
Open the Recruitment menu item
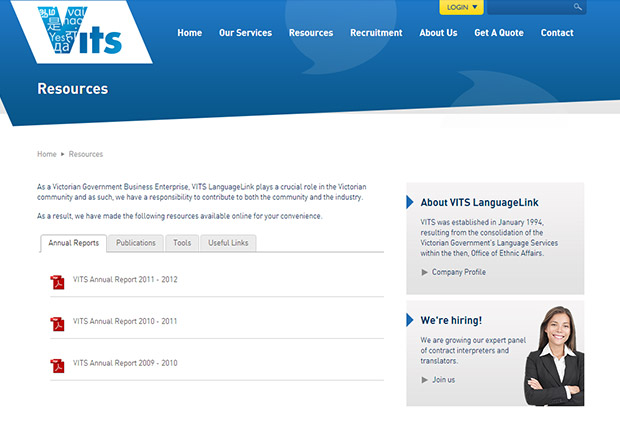click(376, 33)
